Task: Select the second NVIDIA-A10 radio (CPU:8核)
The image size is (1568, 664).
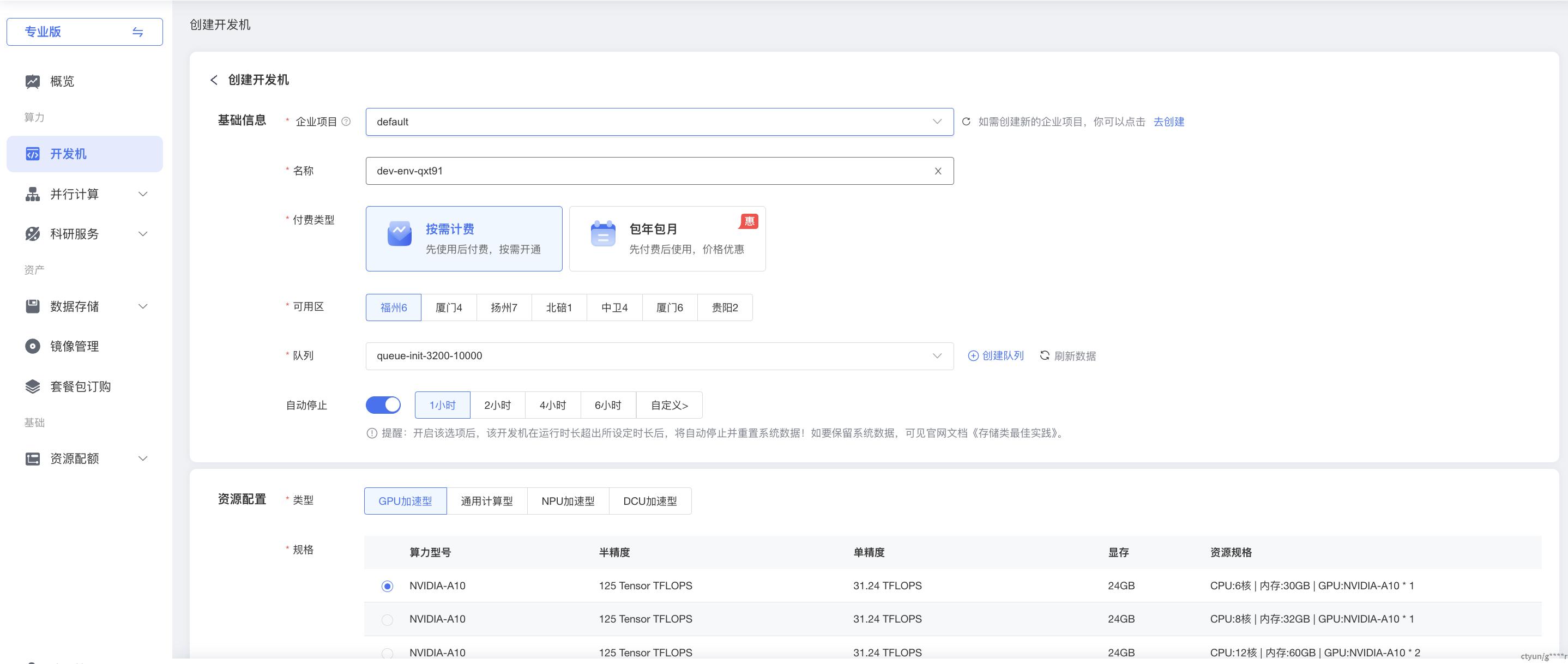Action: 387,620
